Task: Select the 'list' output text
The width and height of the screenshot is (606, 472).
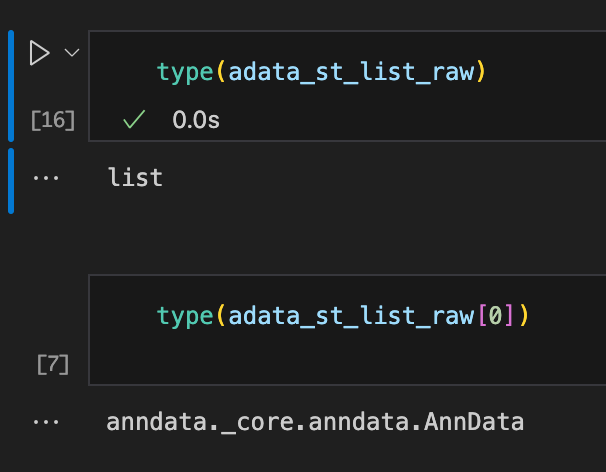Action: coord(135,177)
